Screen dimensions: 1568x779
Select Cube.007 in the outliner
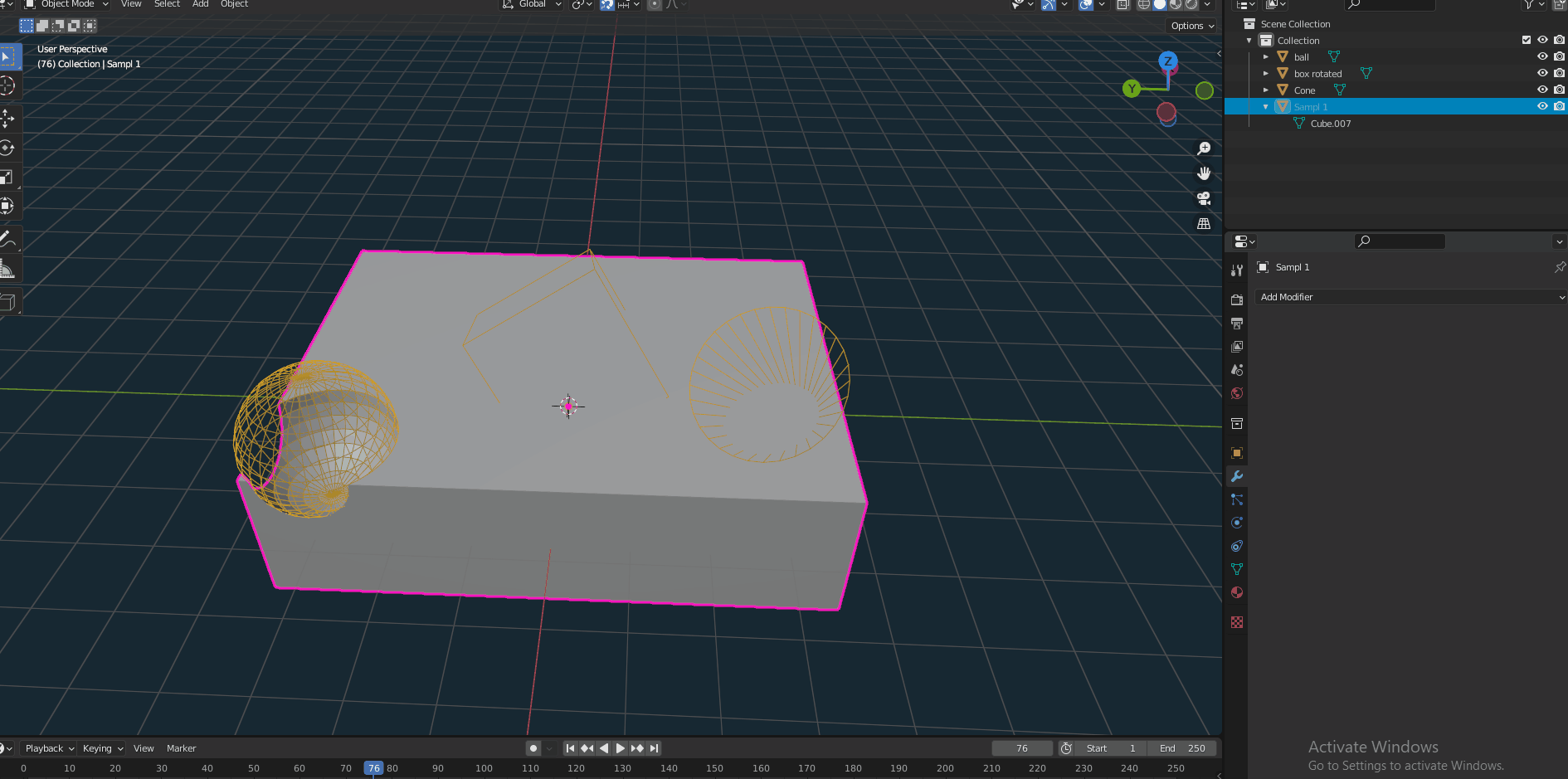1330,123
